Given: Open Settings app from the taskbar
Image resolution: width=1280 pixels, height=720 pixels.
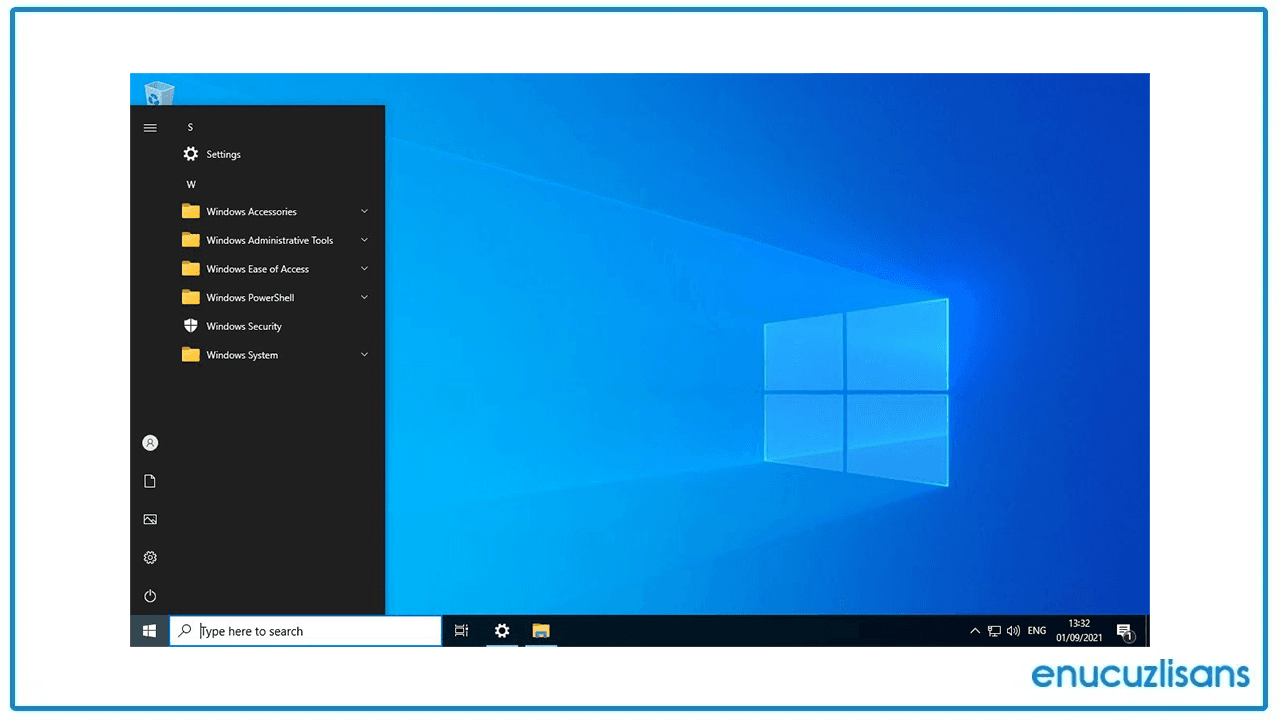Looking at the screenshot, I should (502, 631).
